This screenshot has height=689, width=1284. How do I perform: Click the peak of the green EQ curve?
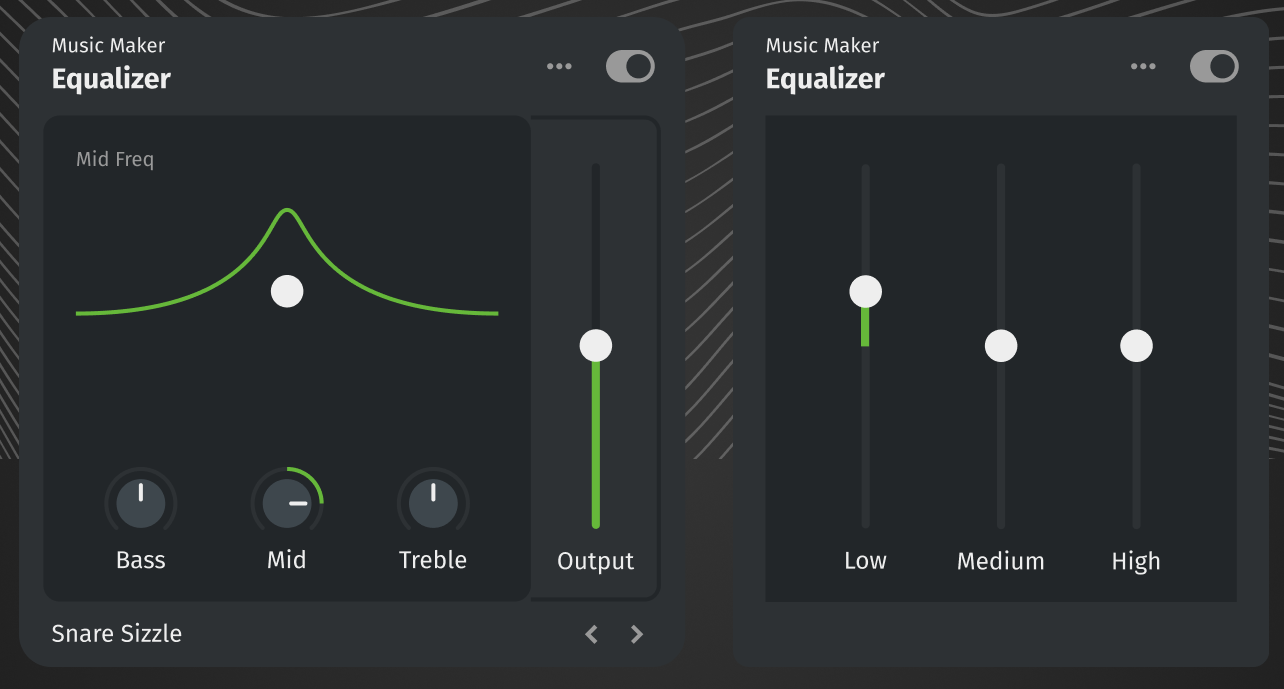[288, 210]
